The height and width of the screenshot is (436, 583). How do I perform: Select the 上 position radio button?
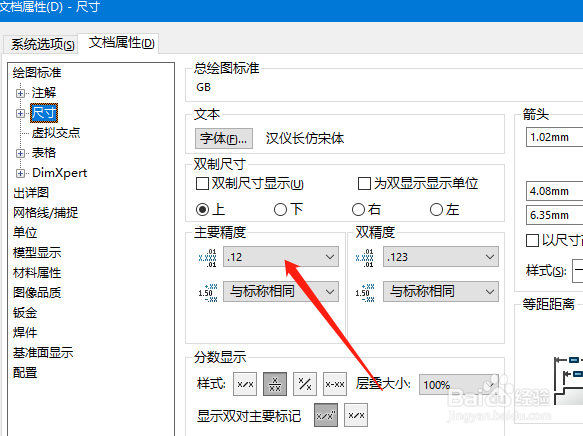click(202, 210)
